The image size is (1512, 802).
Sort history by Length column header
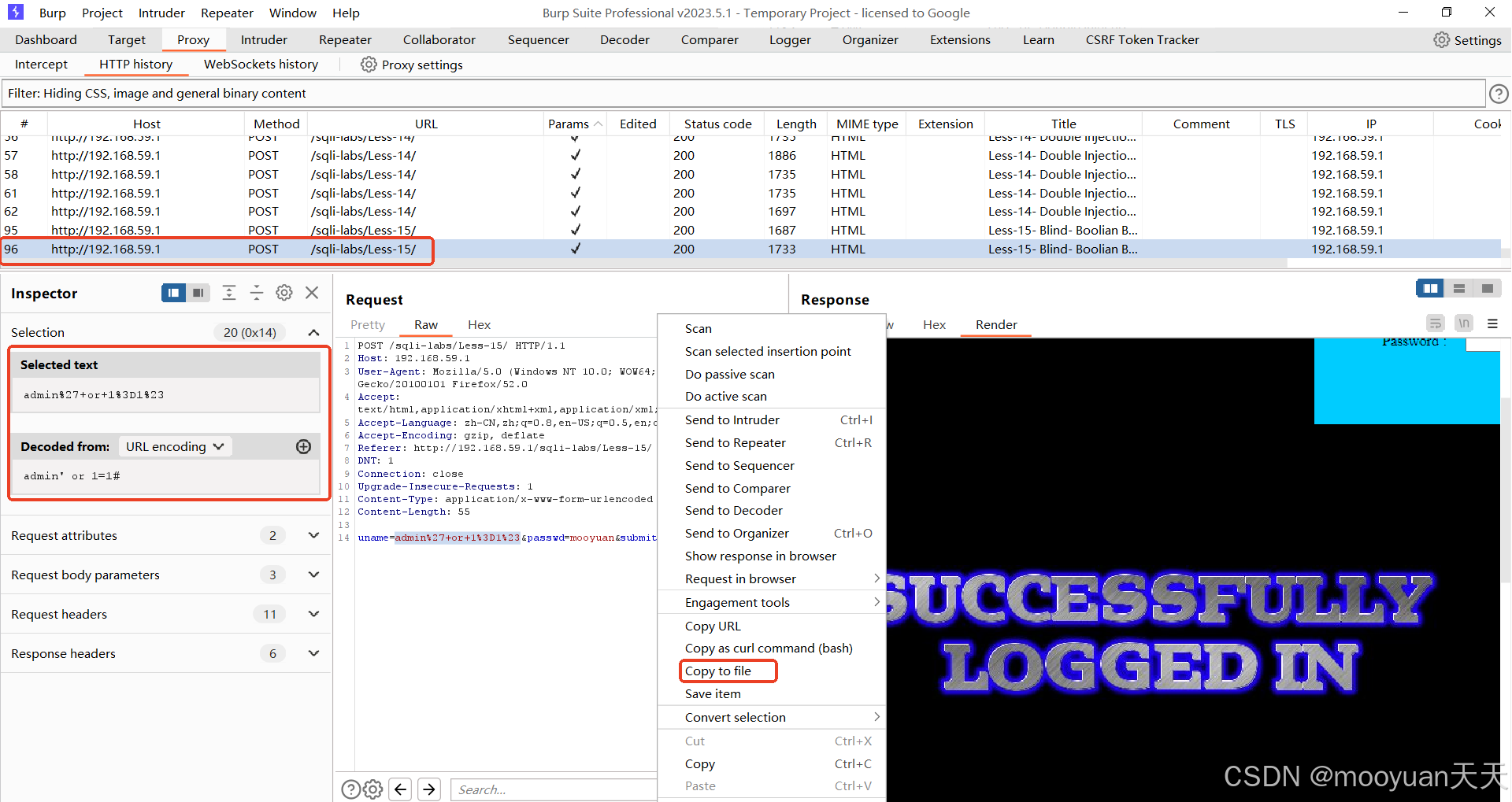tap(796, 124)
